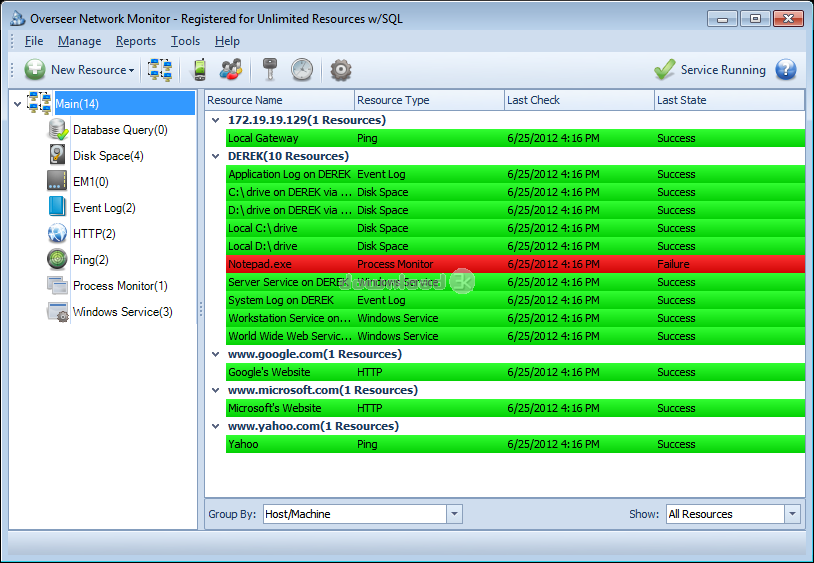Click the Database Query cylinder icon
This screenshot has height=563, width=814.
58,130
